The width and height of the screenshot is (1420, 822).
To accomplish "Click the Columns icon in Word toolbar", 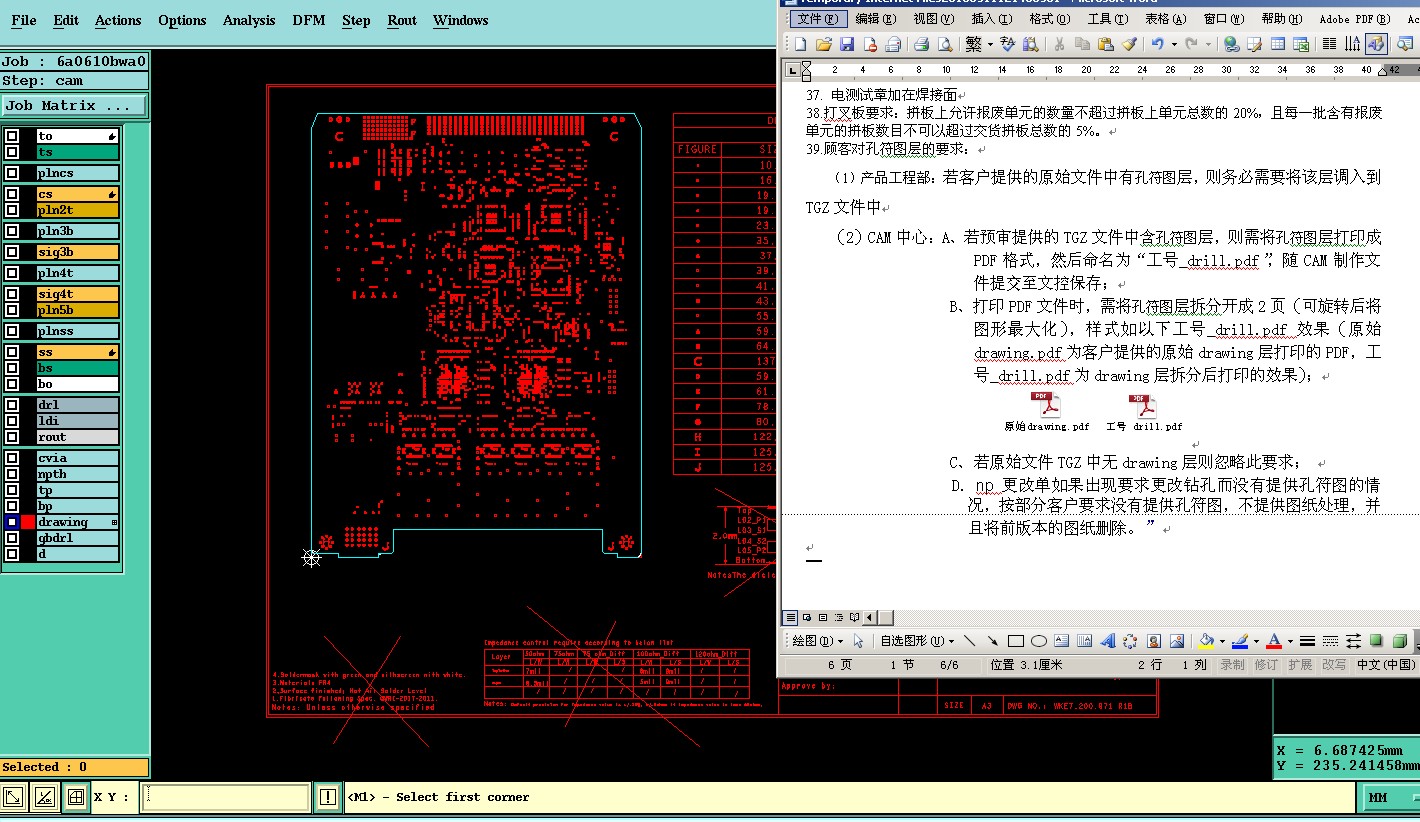I will pyautogui.click(x=1329, y=44).
